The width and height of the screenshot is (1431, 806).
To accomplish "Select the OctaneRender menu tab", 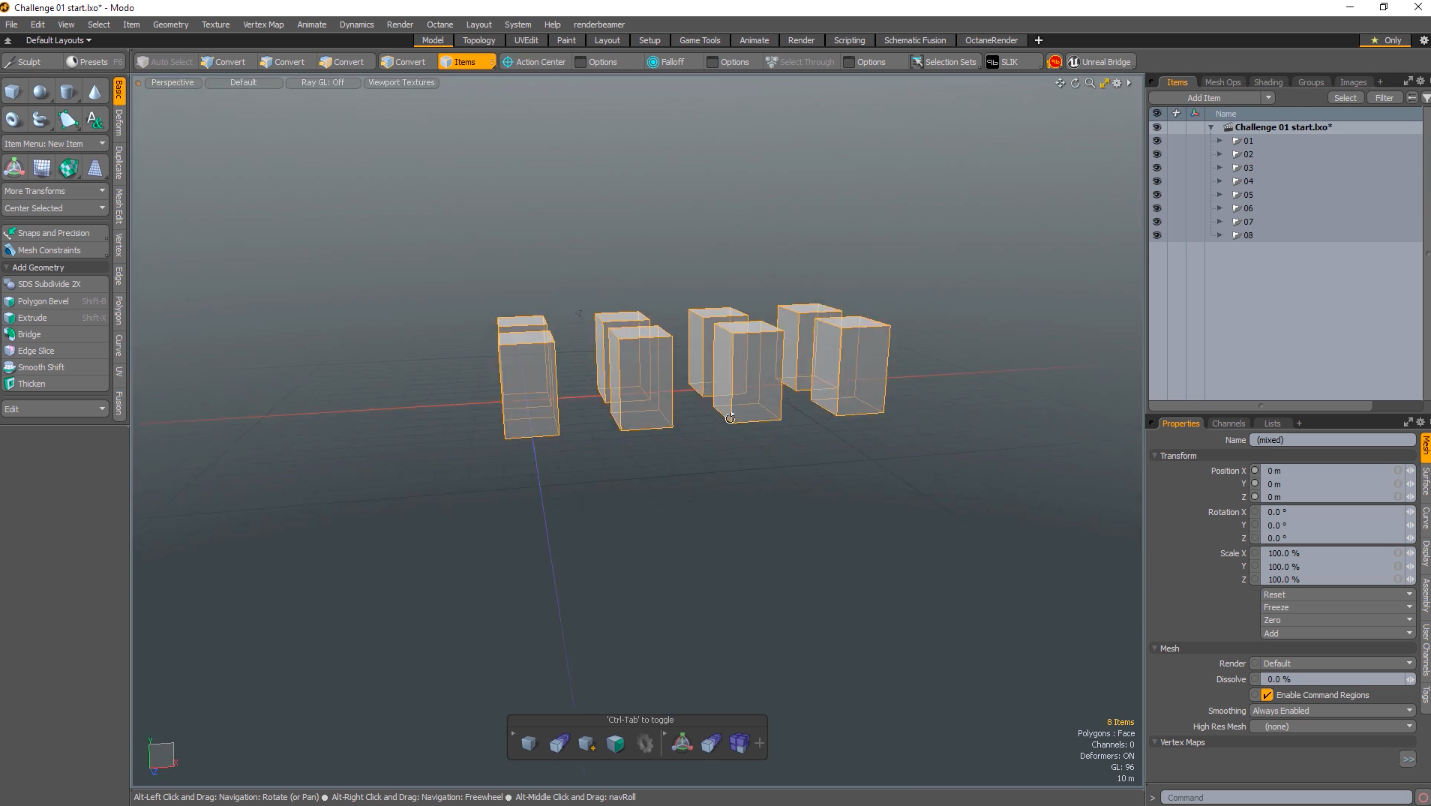I will 991,40.
